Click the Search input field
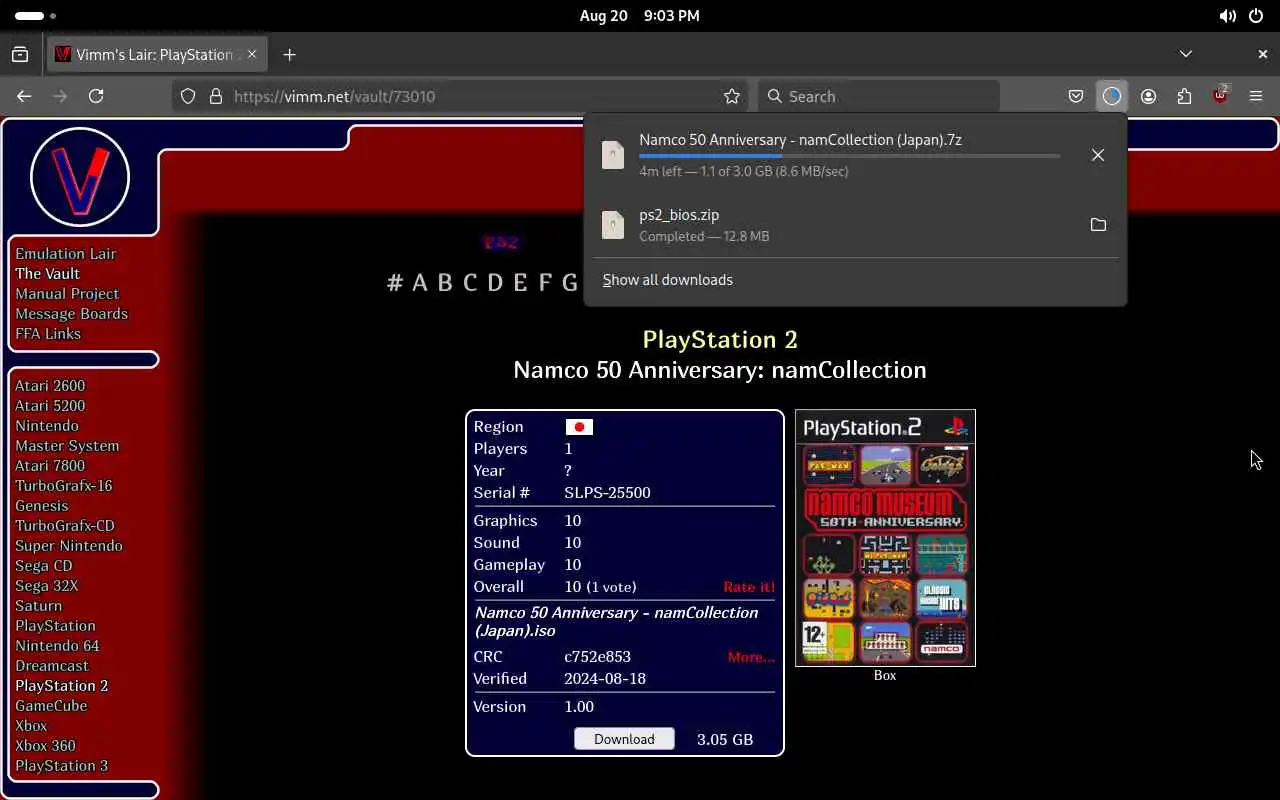The height and width of the screenshot is (800, 1280). [x=878, y=96]
